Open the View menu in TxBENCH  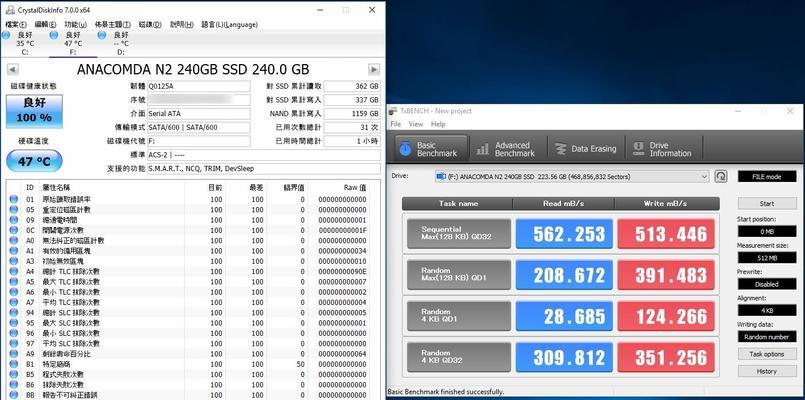pos(416,124)
